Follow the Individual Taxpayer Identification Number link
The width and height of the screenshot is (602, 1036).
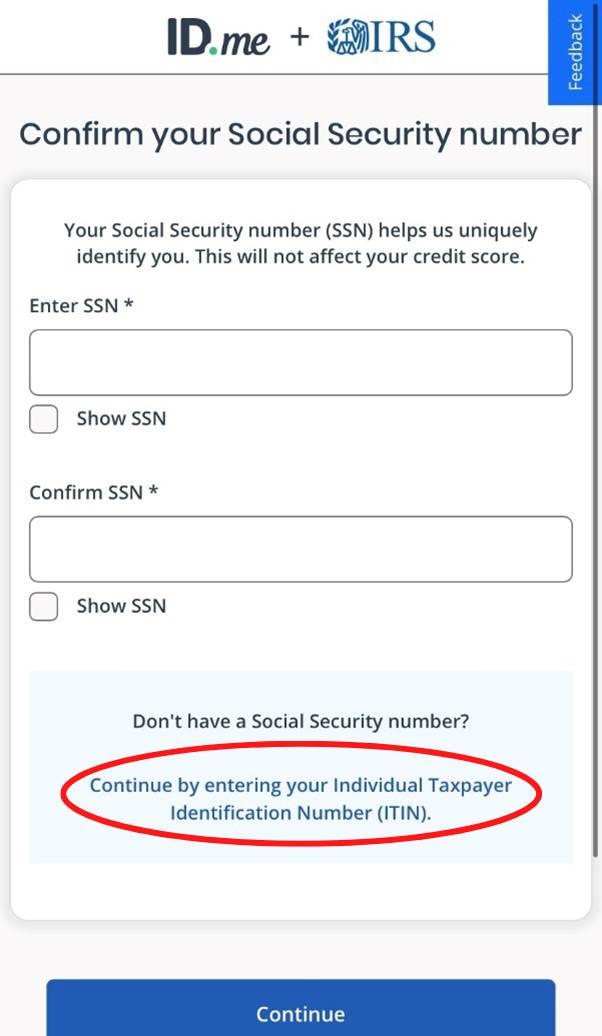[x=300, y=798]
